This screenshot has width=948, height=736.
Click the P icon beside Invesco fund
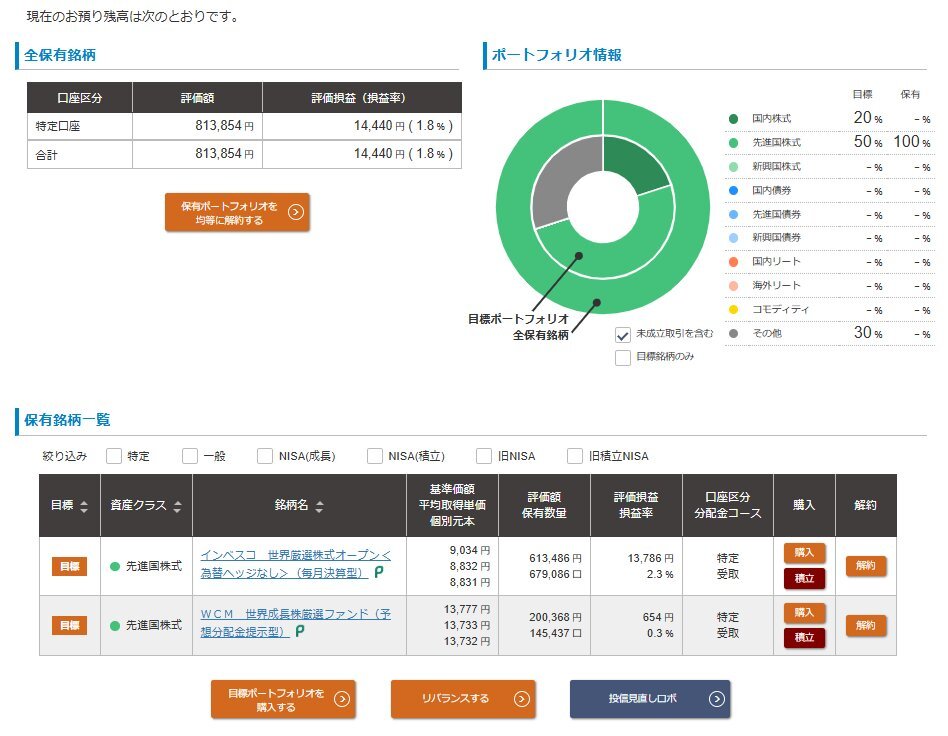[379, 573]
